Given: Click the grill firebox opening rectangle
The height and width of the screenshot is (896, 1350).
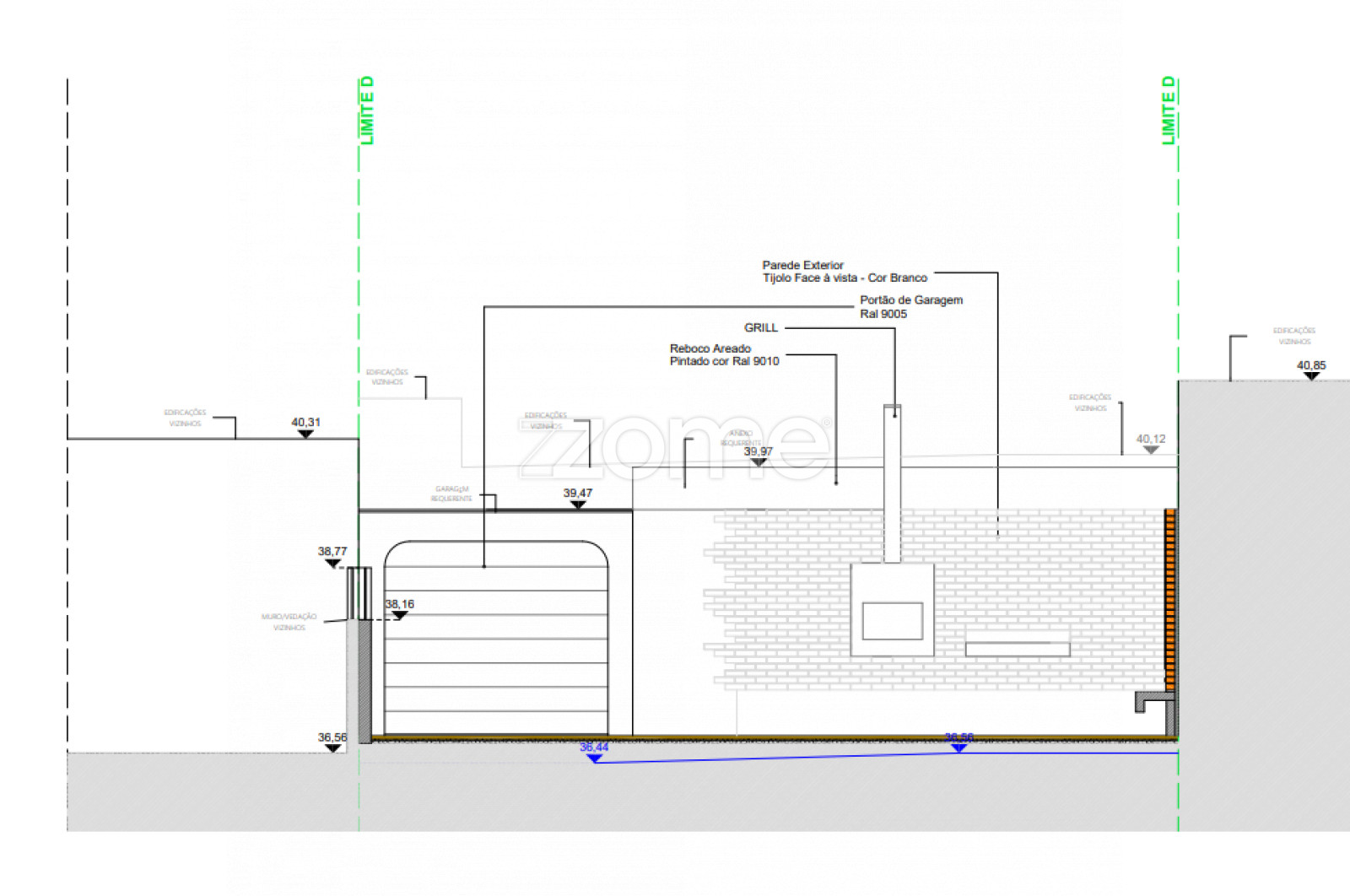Looking at the screenshot, I should pos(892,621).
